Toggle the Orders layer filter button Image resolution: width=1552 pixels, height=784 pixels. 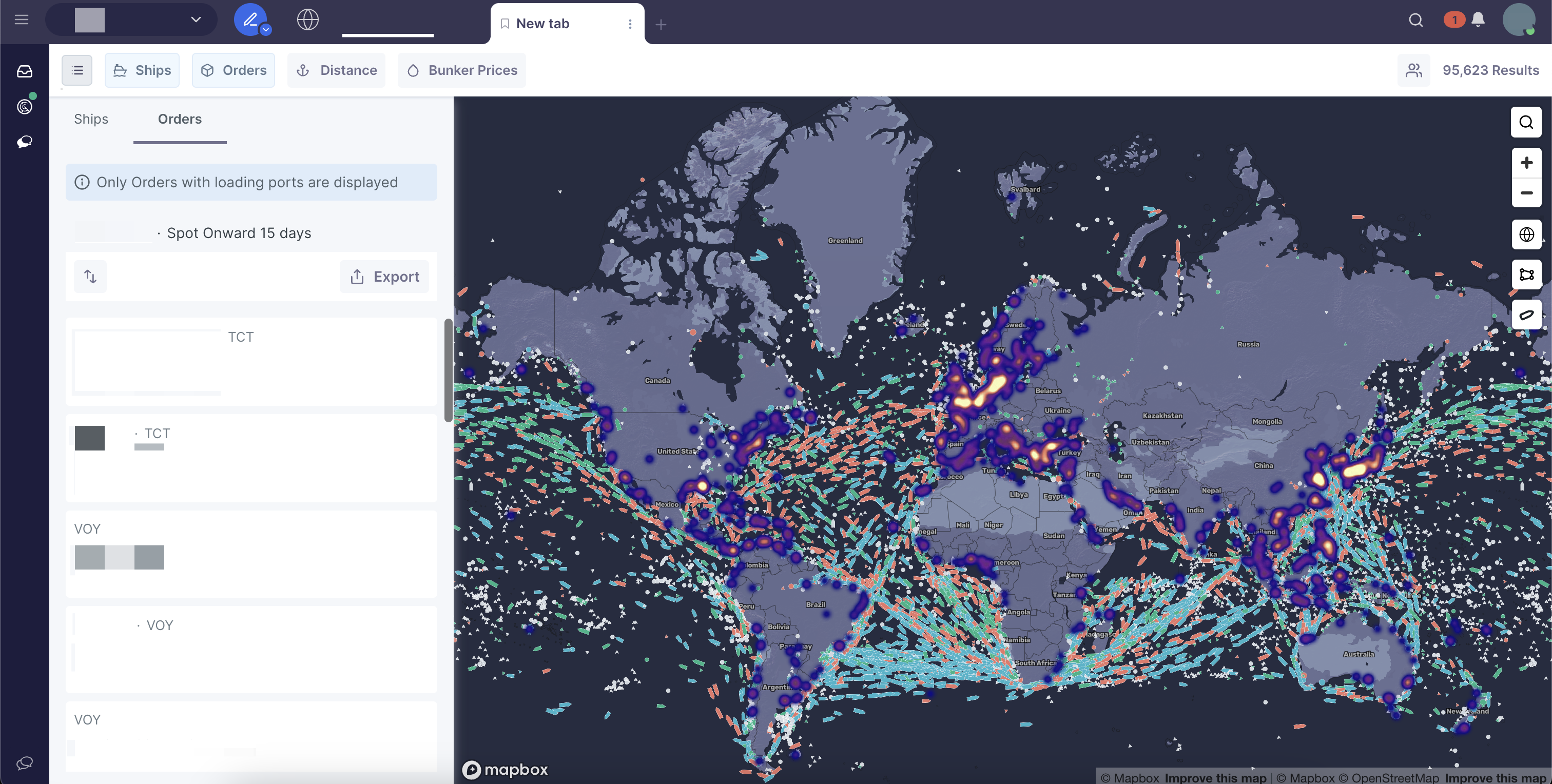tap(233, 70)
